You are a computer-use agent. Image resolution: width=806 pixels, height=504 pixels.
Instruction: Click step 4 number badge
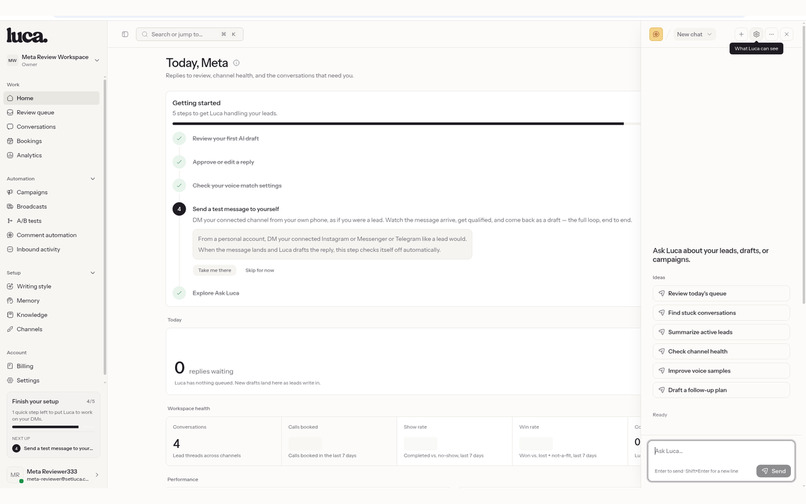(179, 209)
